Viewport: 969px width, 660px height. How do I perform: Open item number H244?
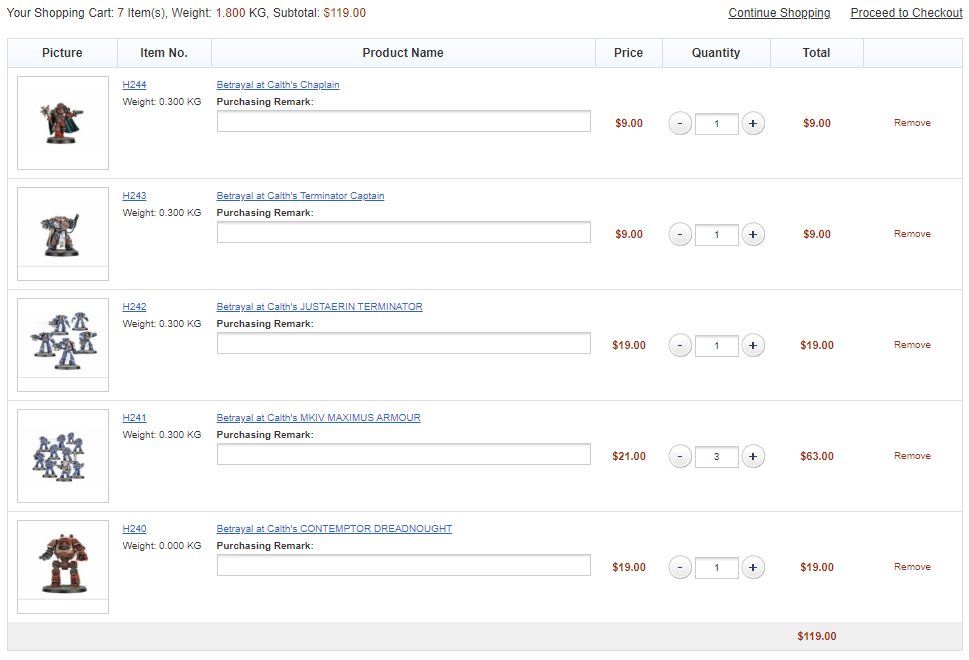[134, 85]
